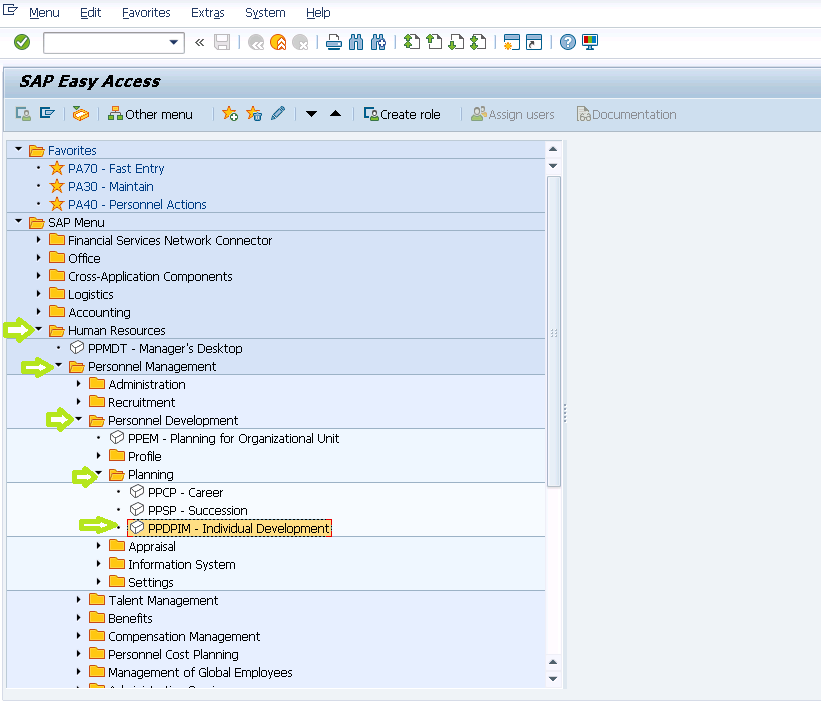This screenshot has height=705, width=821.
Task: Open the transaction command field dropdown
Action: pos(173,42)
